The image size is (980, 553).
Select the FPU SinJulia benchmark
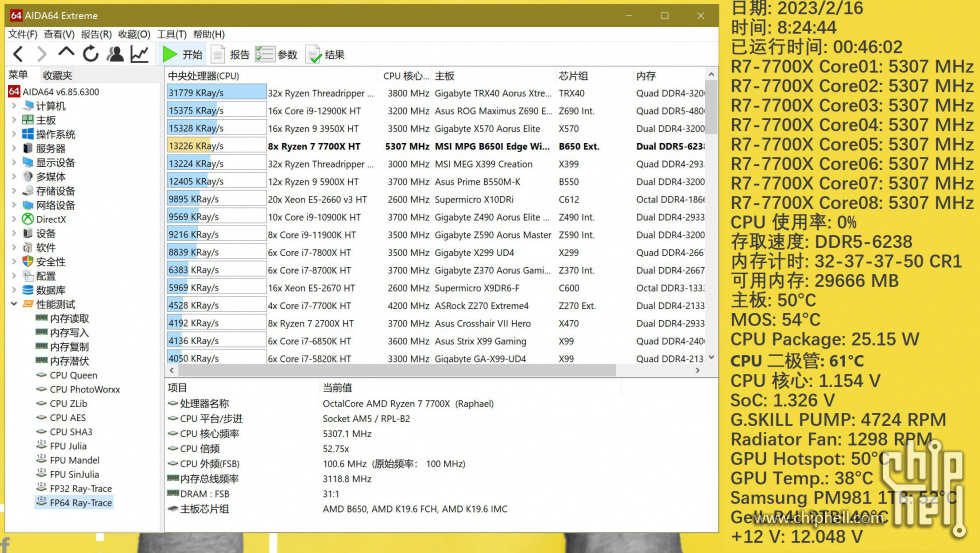coord(68,474)
